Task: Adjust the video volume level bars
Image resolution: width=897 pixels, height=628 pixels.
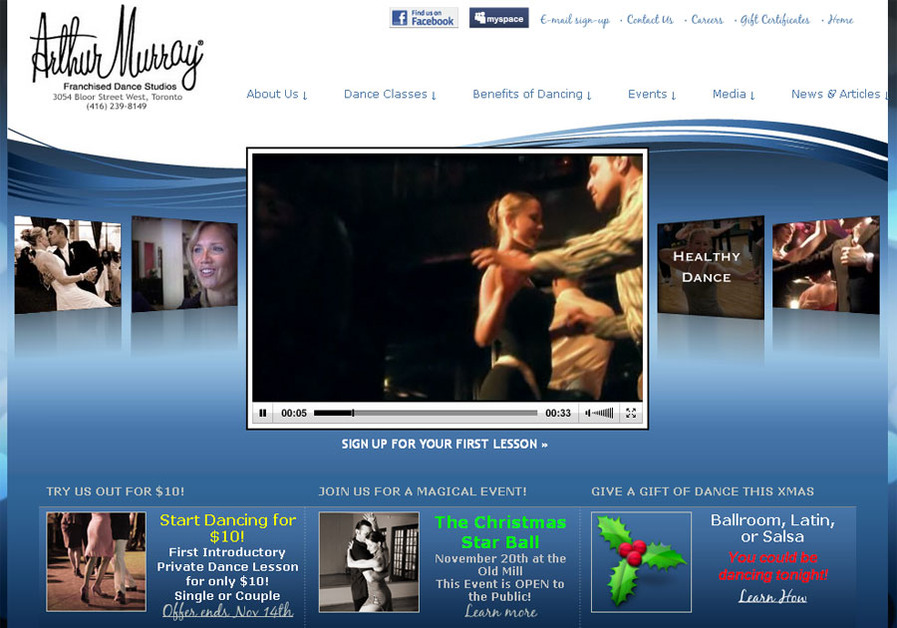Action: point(603,413)
